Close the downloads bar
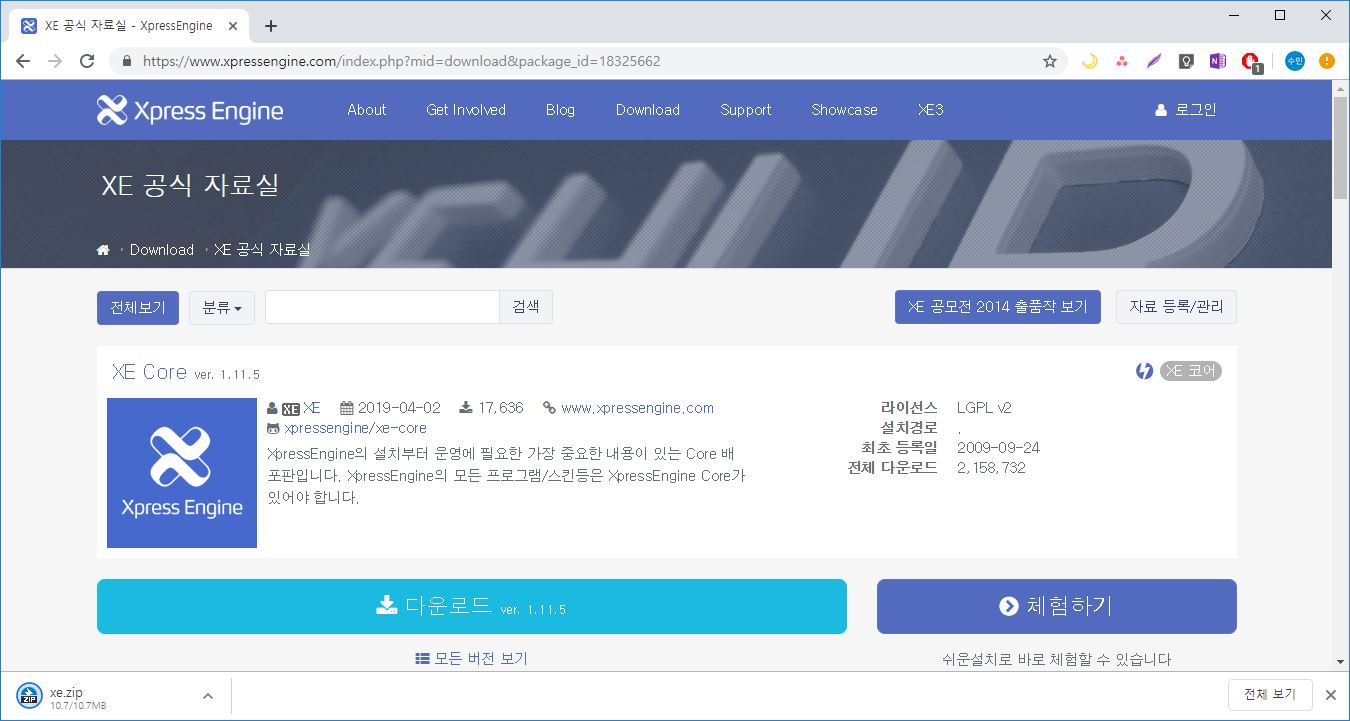1350x721 pixels. tap(1330, 695)
